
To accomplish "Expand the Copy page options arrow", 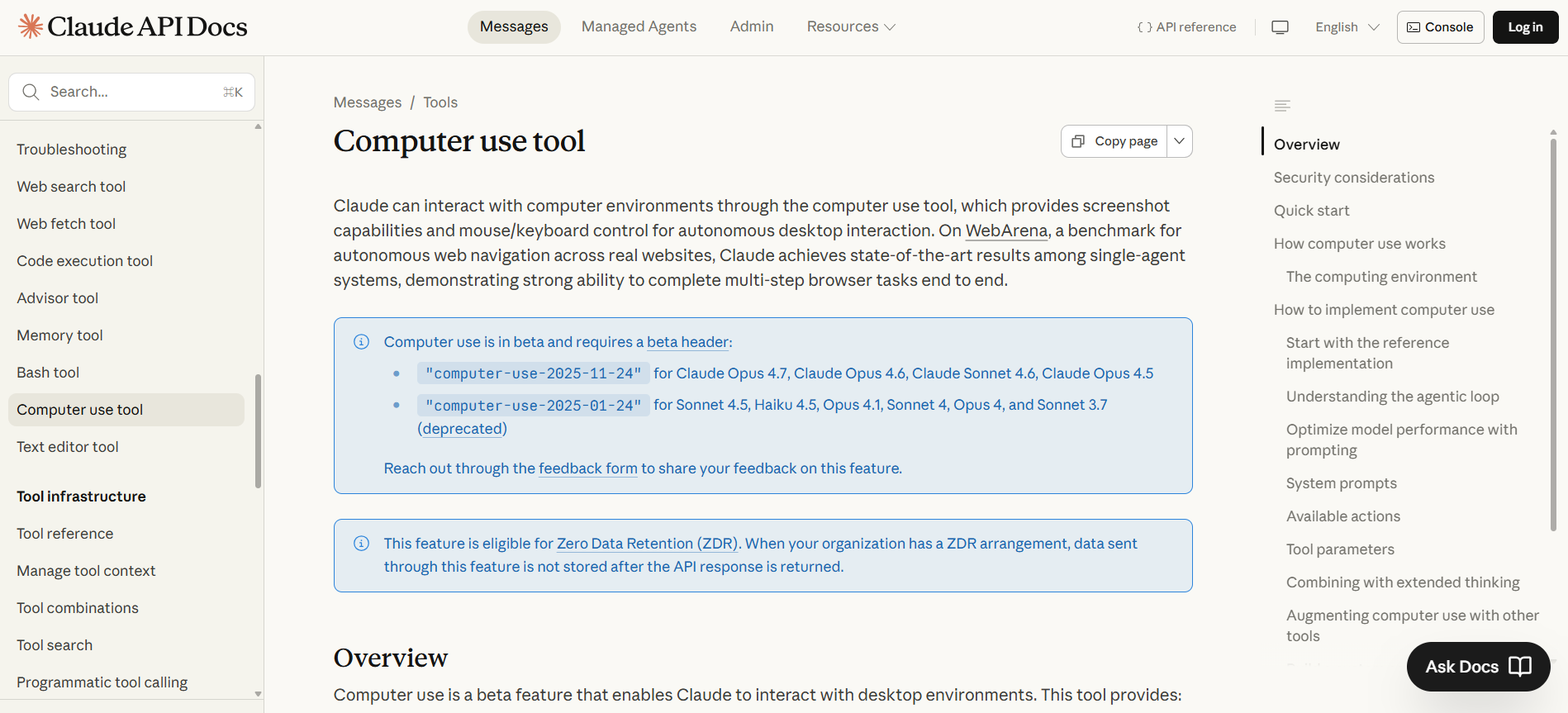I will (1180, 141).
